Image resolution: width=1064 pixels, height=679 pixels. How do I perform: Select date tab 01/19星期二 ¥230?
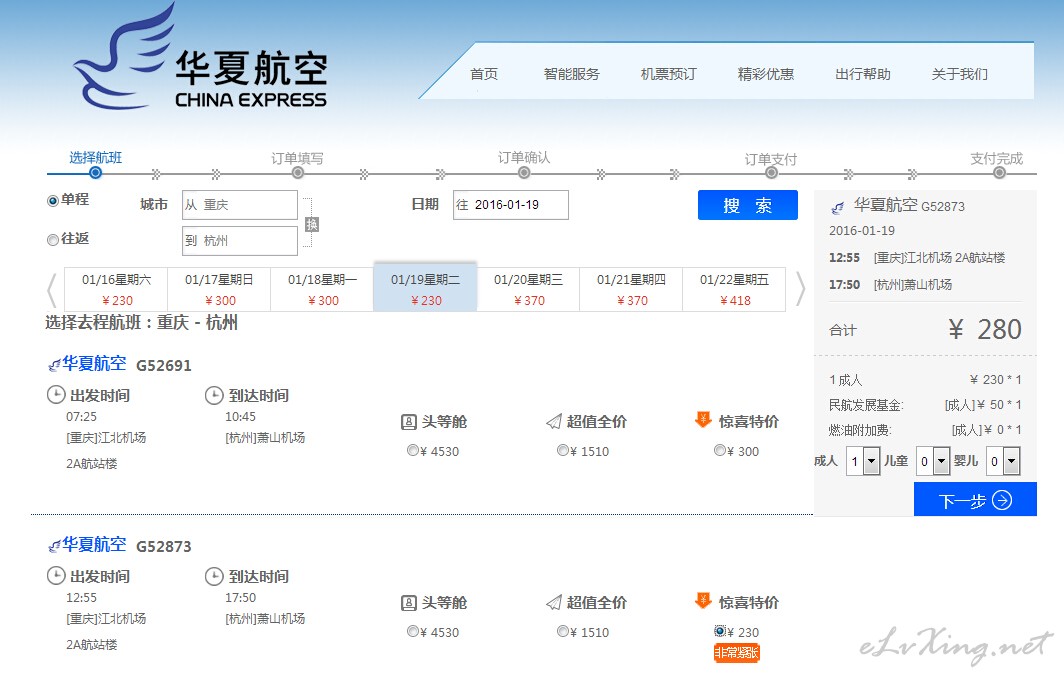(425, 288)
